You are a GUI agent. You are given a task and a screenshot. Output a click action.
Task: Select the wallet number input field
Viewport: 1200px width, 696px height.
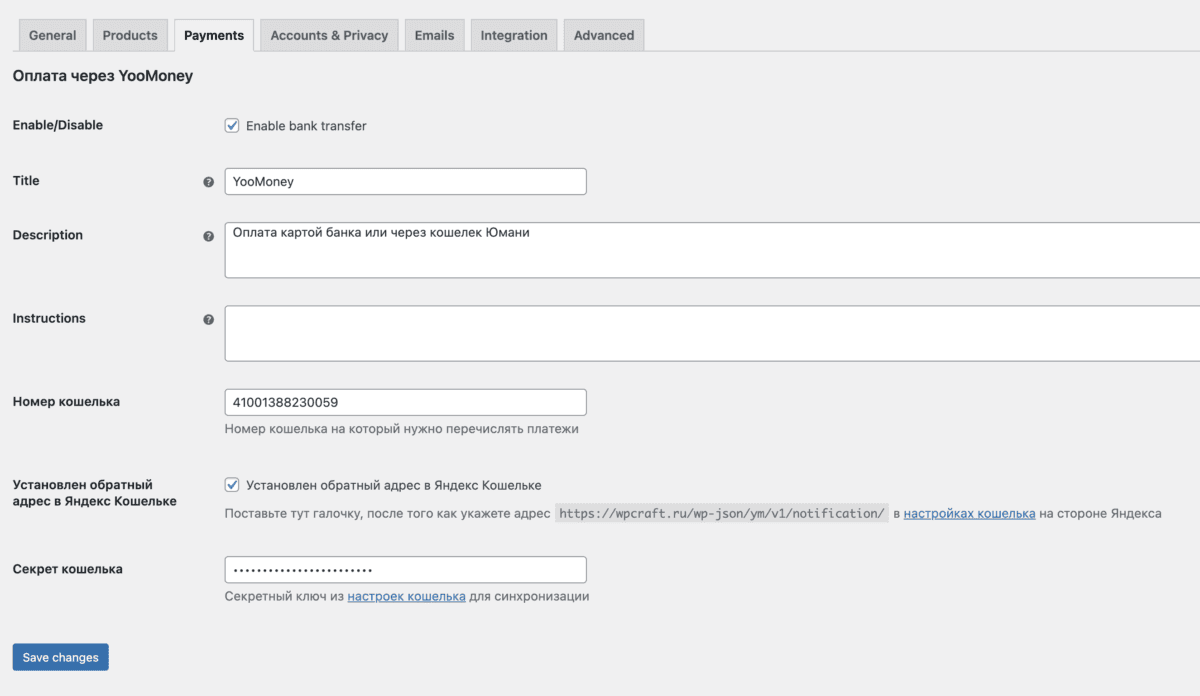click(x=405, y=402)
